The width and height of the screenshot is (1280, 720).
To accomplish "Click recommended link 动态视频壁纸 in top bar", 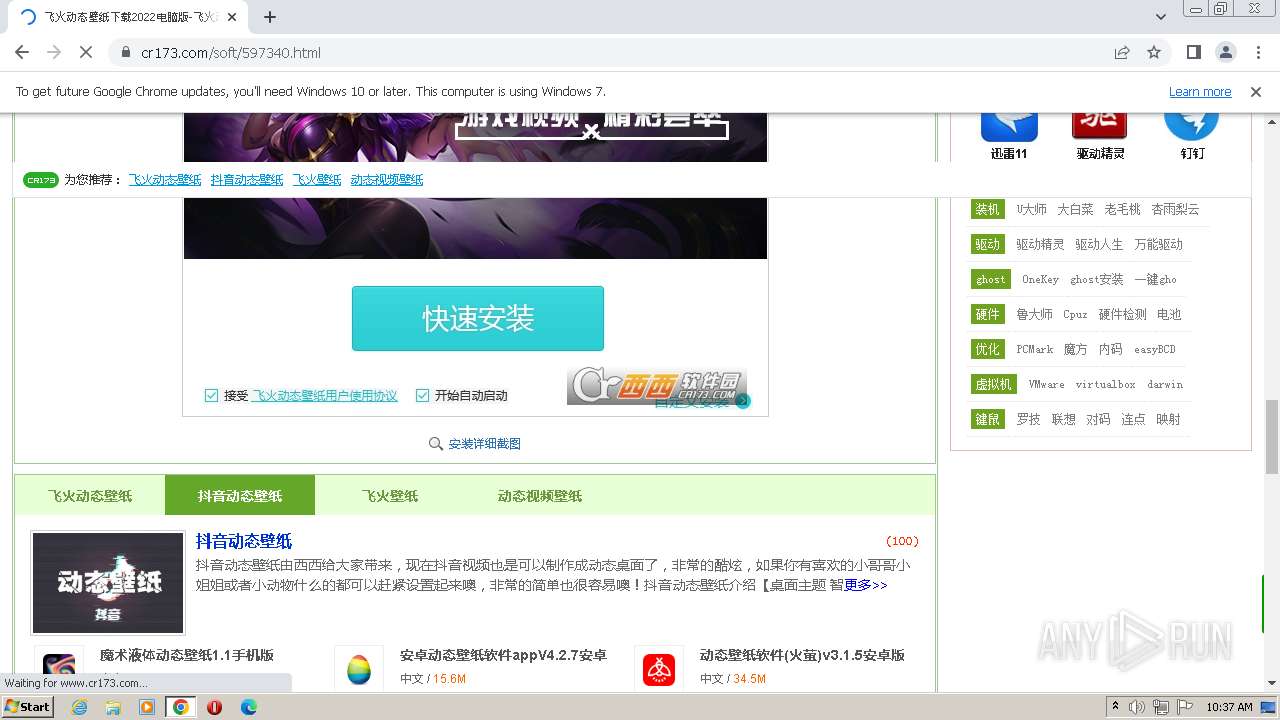I will click(387, 180).
